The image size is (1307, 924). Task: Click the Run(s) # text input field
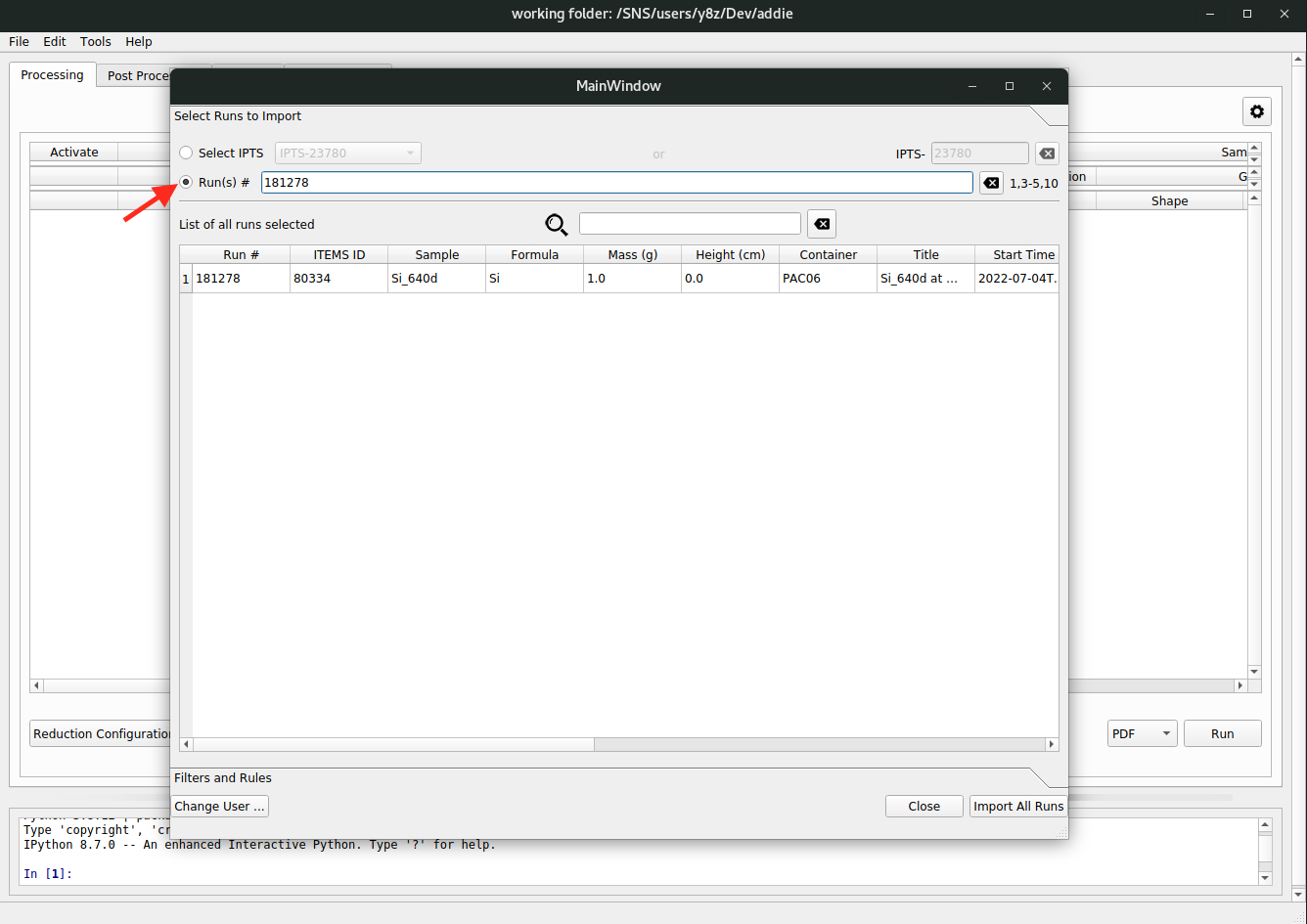616,183
